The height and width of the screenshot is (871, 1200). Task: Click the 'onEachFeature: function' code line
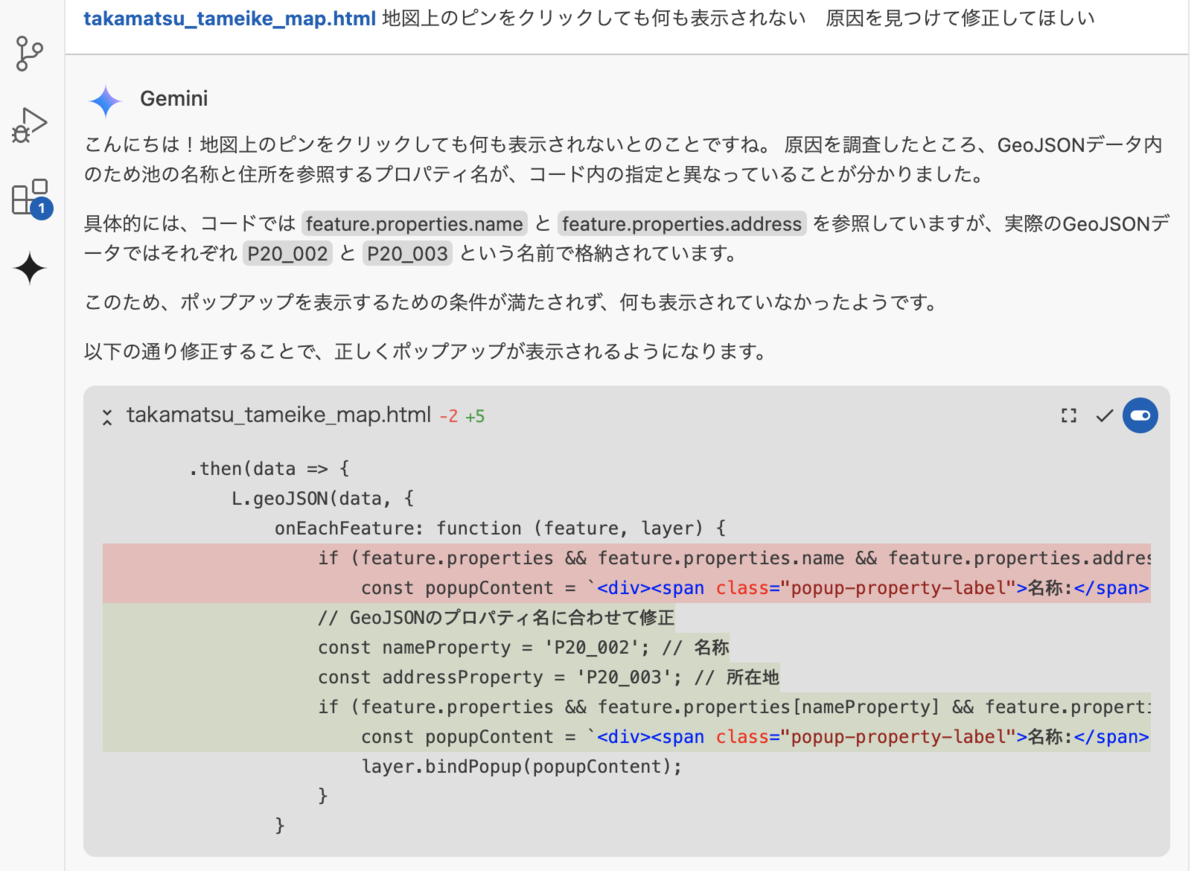[x=500, y=528]
